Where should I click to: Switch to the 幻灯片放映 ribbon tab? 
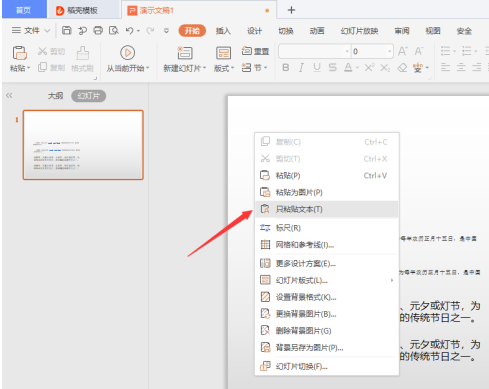coord(359,31)
